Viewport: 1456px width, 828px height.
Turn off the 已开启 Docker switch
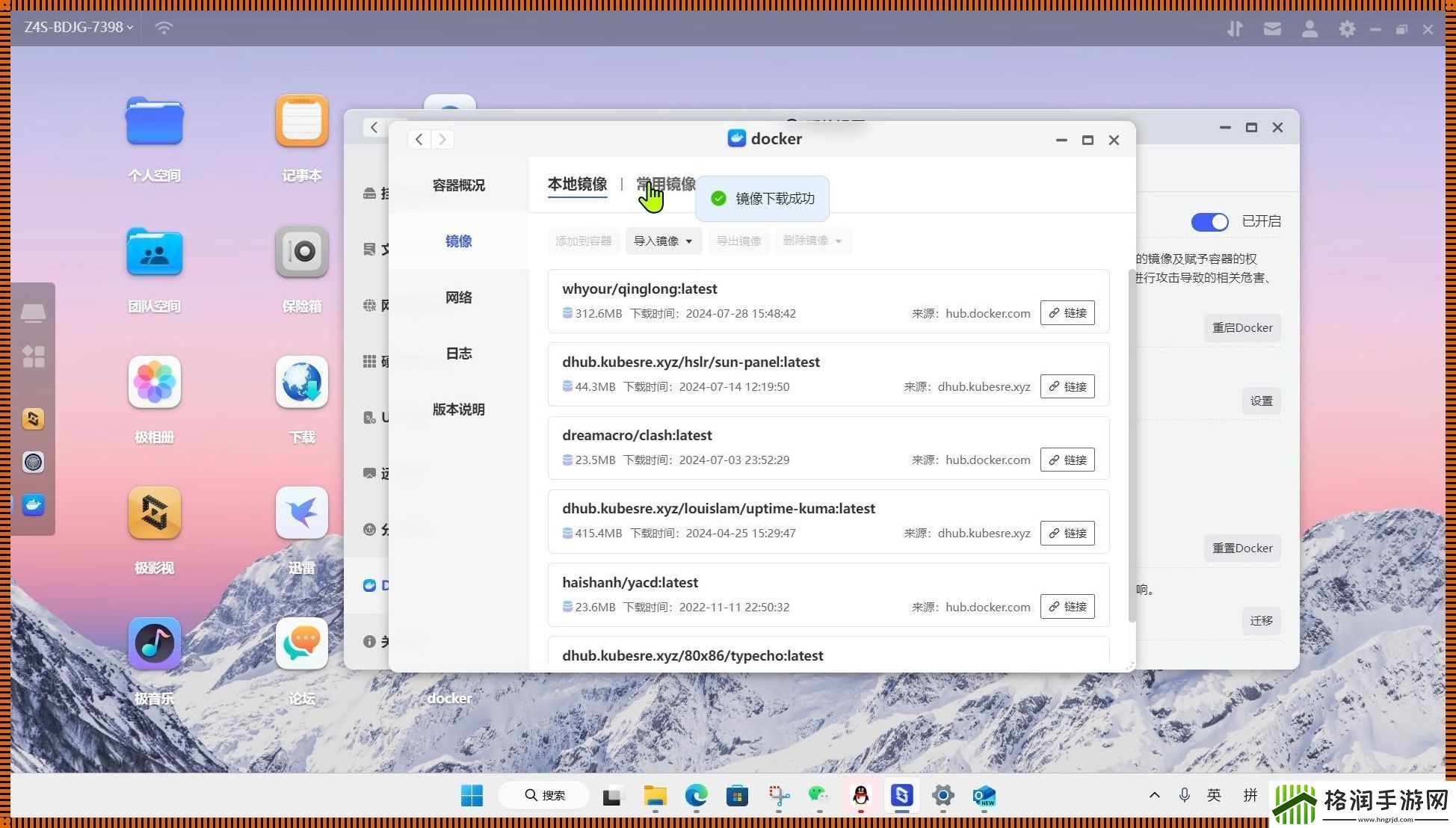1209,222
